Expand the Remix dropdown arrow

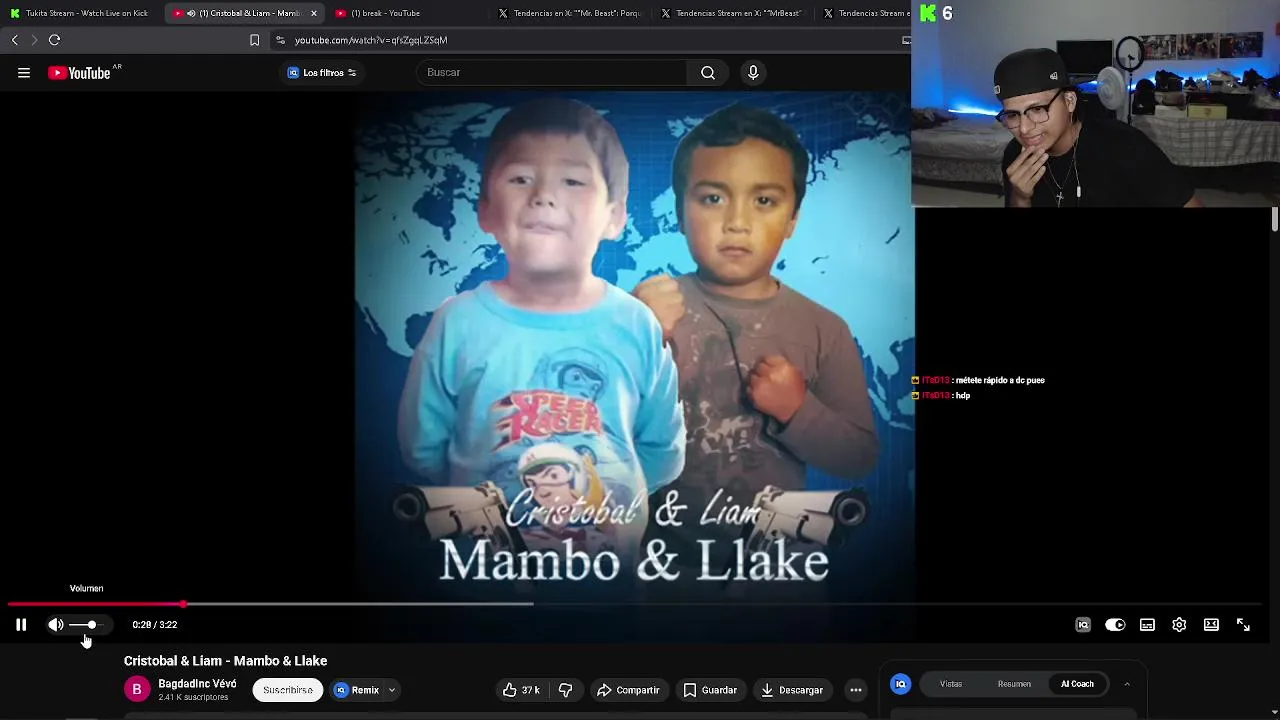(x=392, y=690)
